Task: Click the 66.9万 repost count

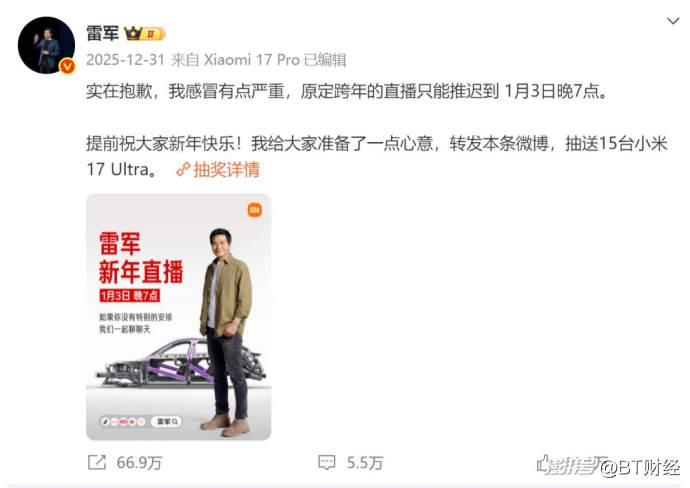Action: point(139,463)
